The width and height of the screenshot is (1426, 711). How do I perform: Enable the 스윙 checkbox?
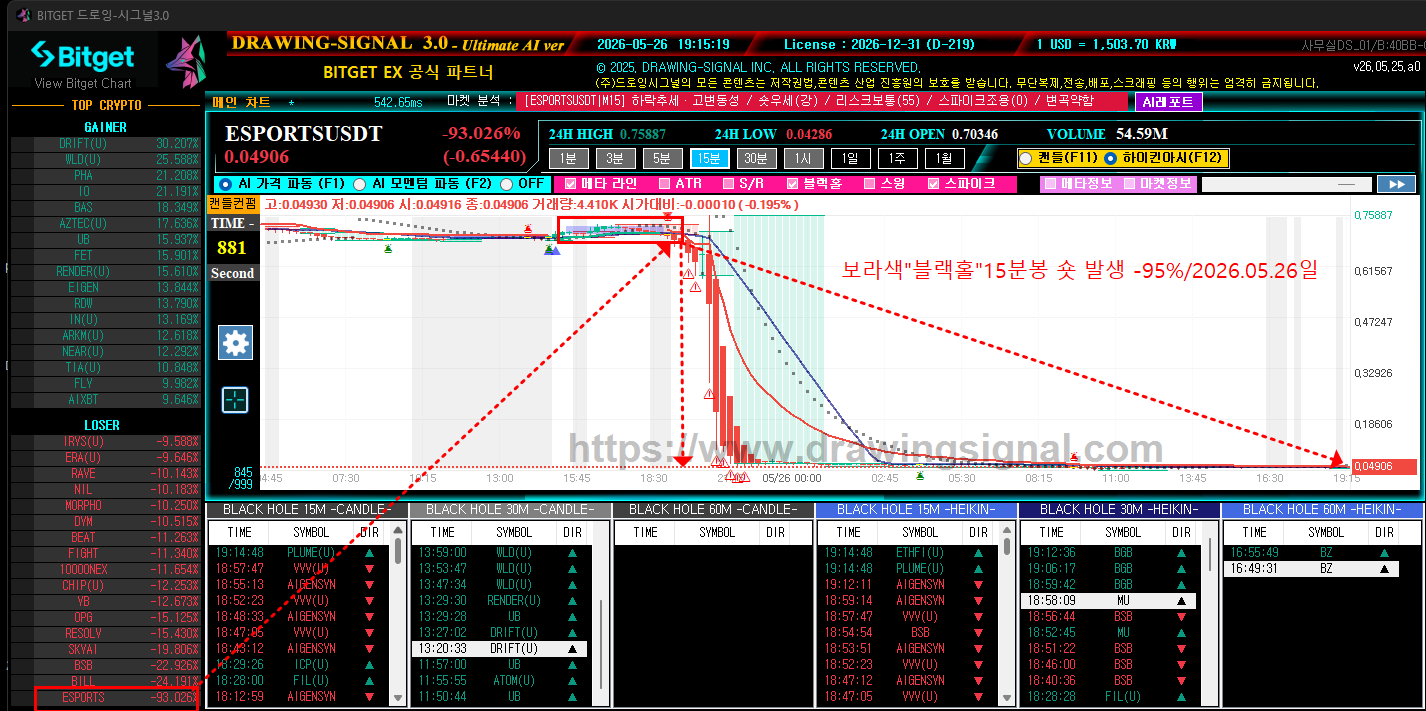click(x=870, y=184)
